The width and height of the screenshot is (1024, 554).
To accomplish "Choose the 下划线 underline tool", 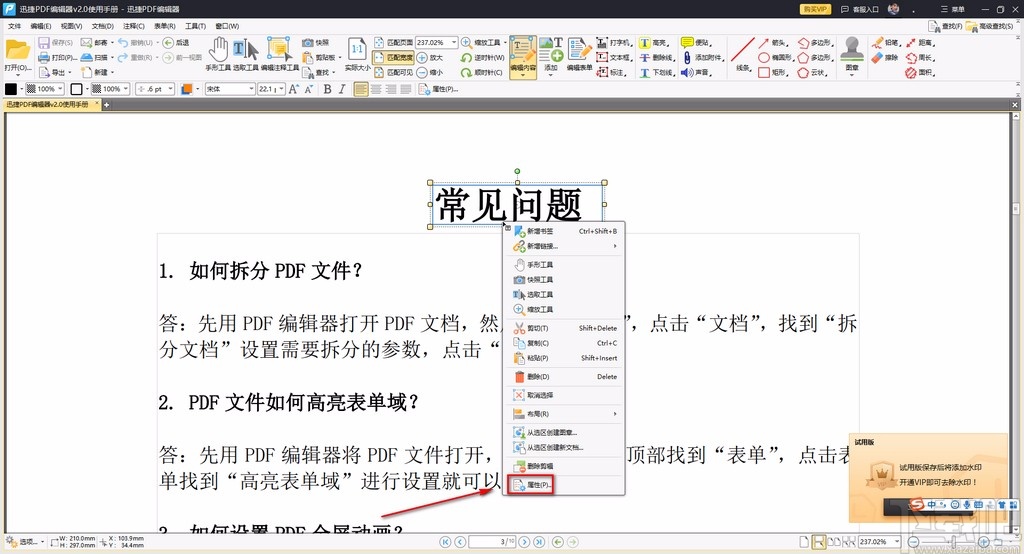I will [x=657, y=73].
